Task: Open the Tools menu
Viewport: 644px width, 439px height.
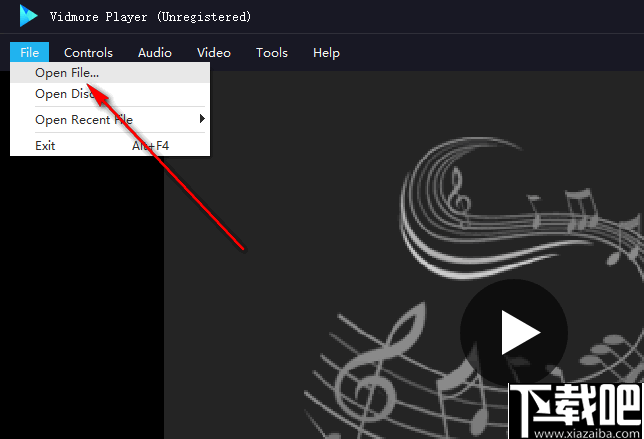Action: (x=271, y=53)
